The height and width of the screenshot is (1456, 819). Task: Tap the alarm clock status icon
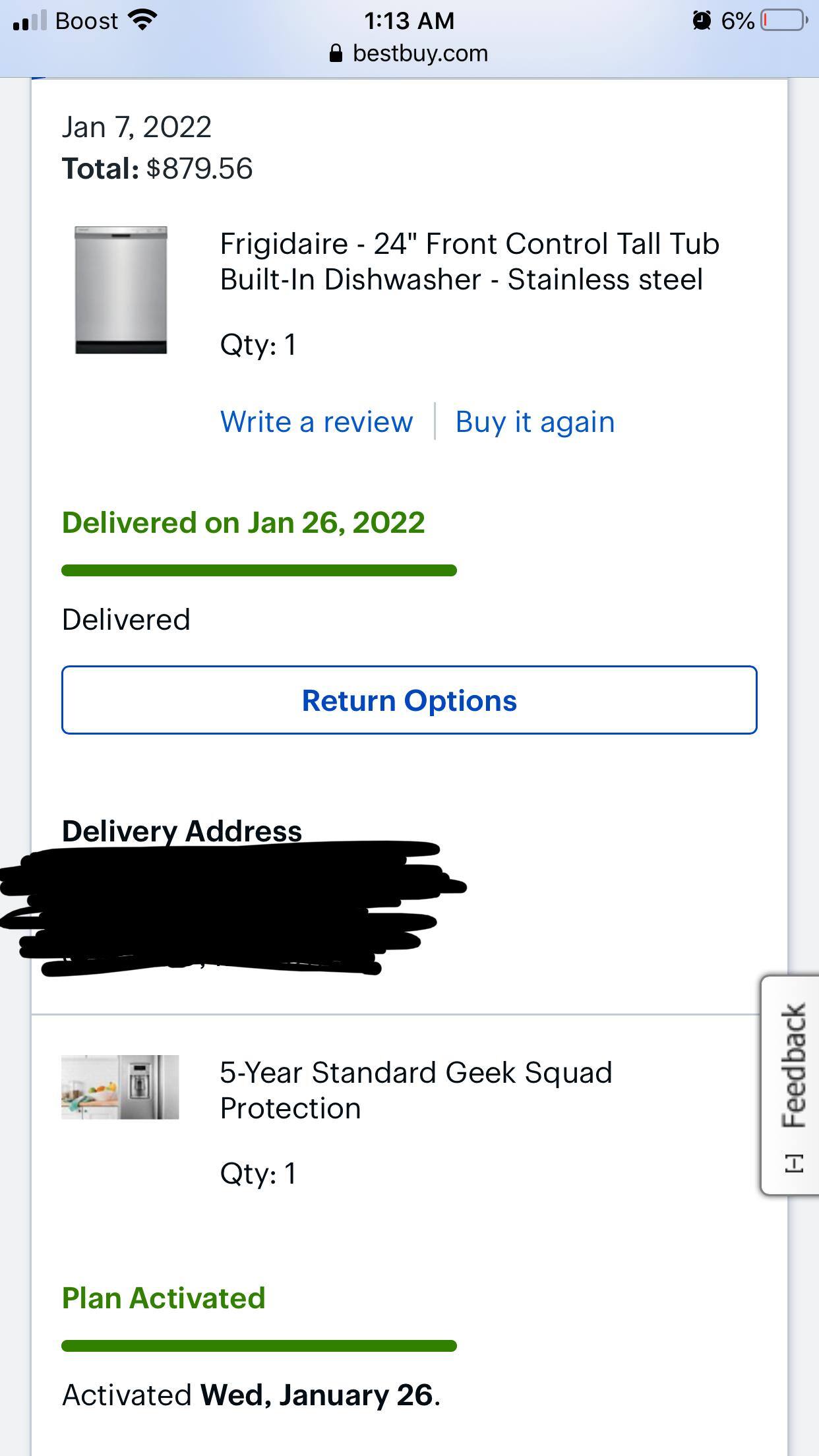click(x=702, y=20)
